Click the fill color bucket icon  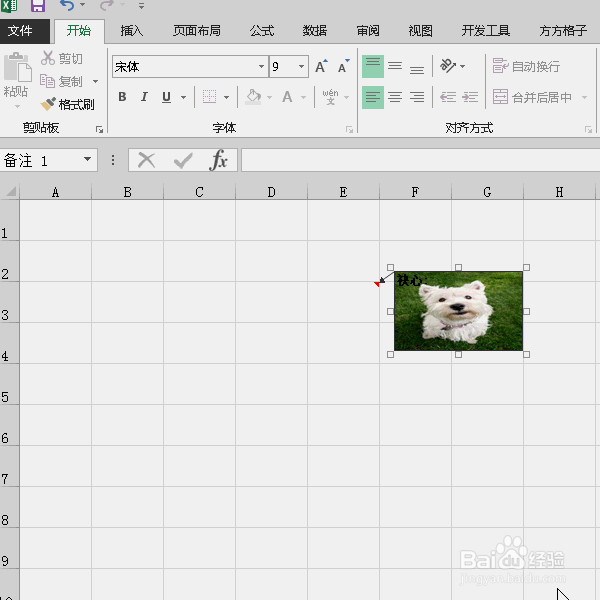[x=253, y=97]
